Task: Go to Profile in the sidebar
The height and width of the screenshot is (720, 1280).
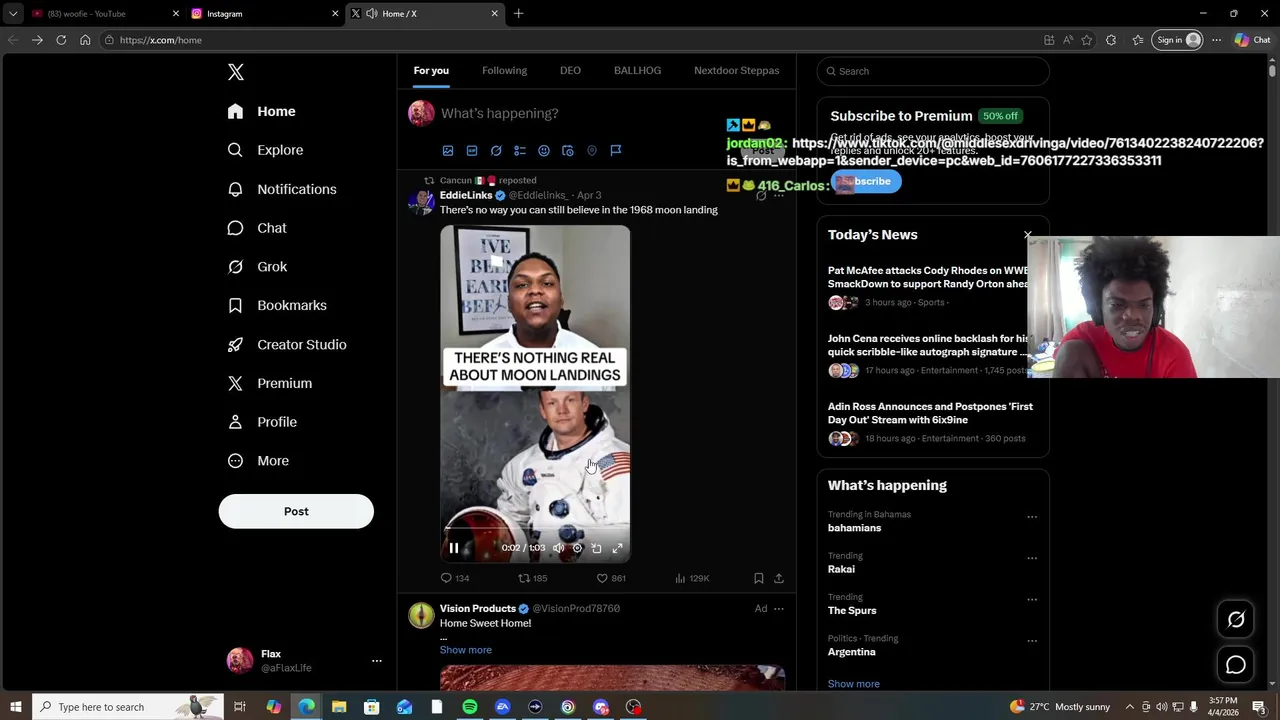Action: point(262,422)
